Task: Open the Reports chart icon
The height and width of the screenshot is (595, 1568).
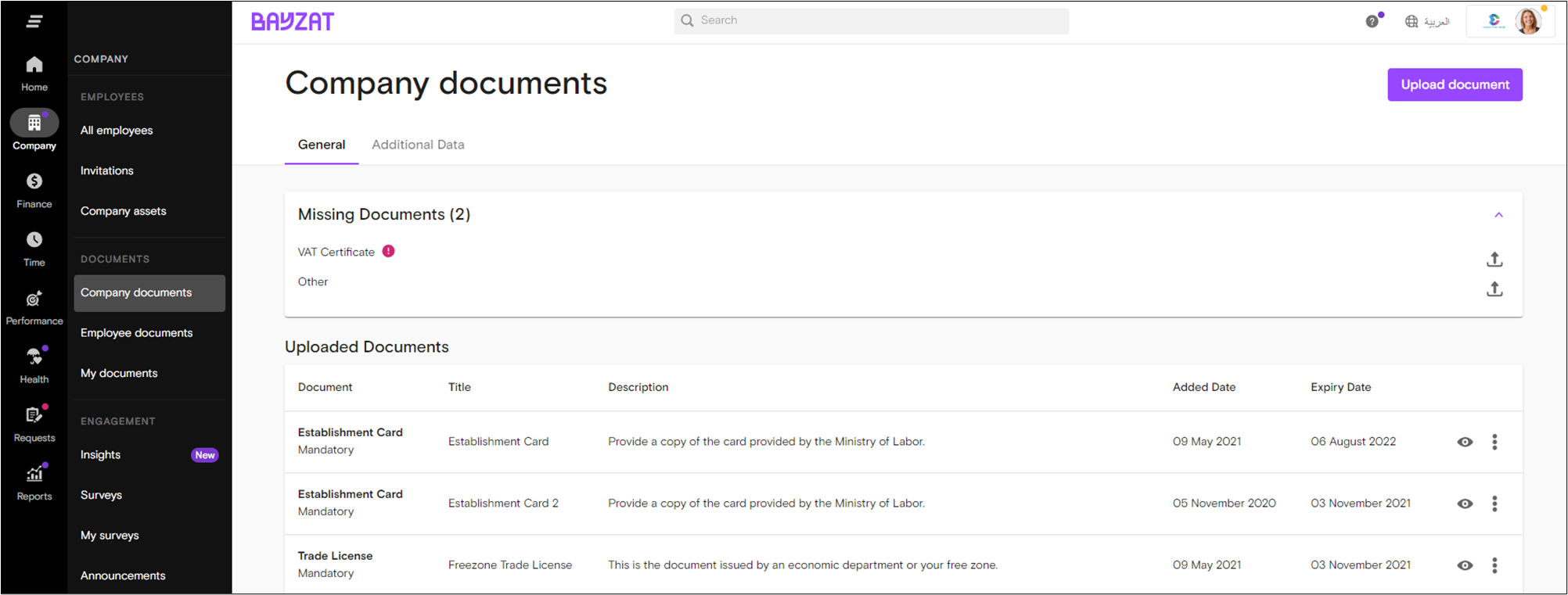Action: (x=34, y=475)
